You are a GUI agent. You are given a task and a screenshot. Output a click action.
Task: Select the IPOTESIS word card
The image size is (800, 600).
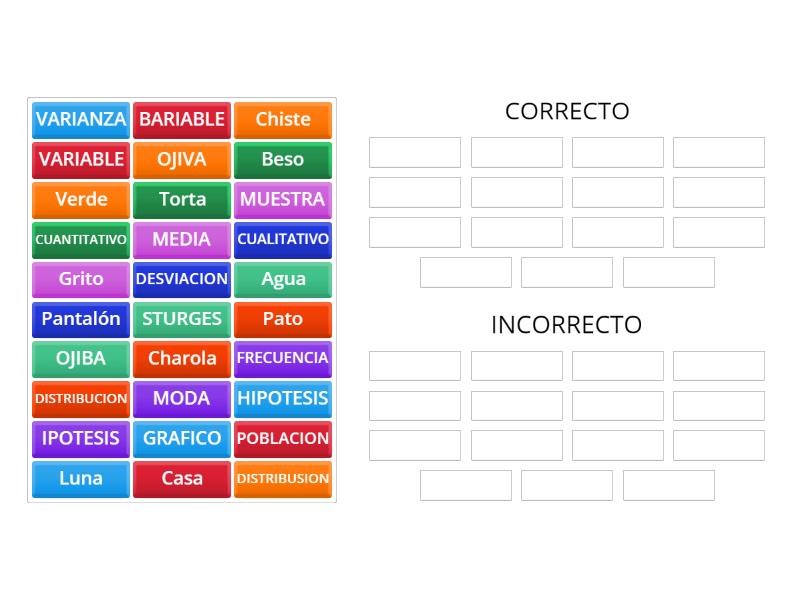coord(80,440)
